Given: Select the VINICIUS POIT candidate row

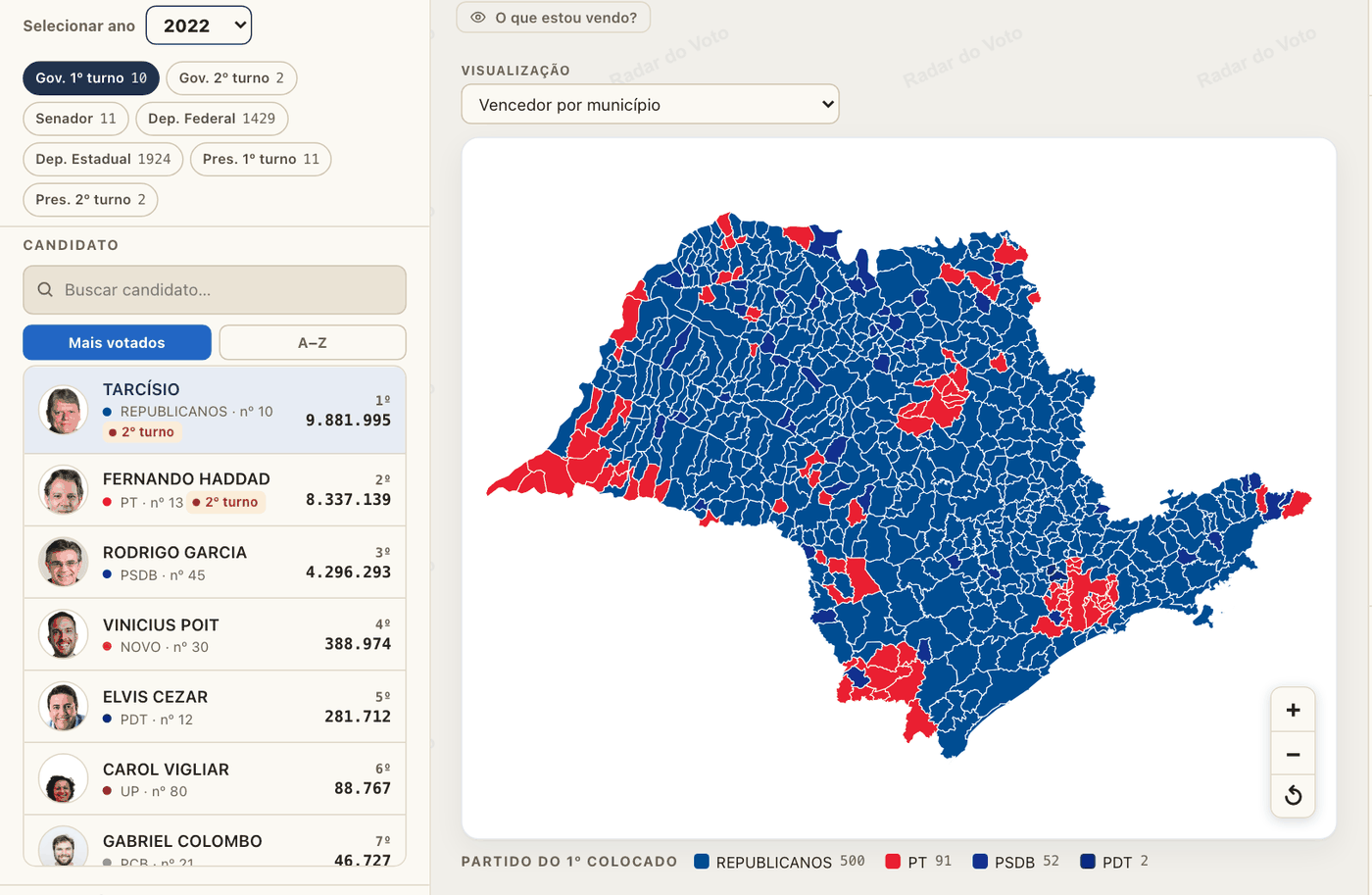Looking at the screenshot, I should [x=215, y=634].
